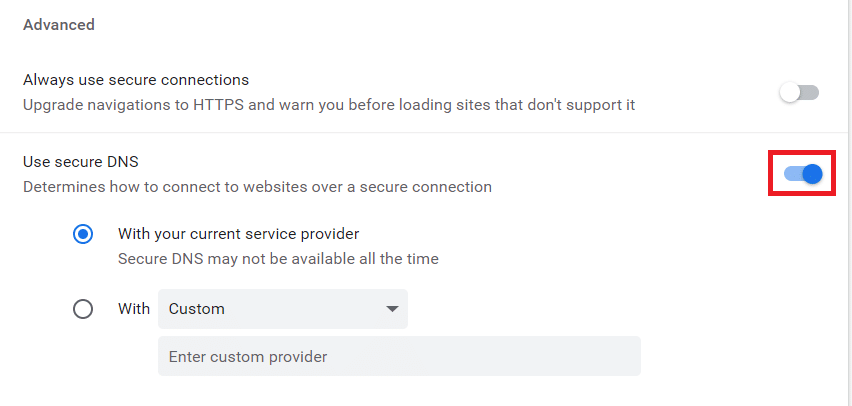Focus the Enter custom provider field
The height and width of the screenshot is (406, 852).
pyautogui.click(x=399, y=356)
